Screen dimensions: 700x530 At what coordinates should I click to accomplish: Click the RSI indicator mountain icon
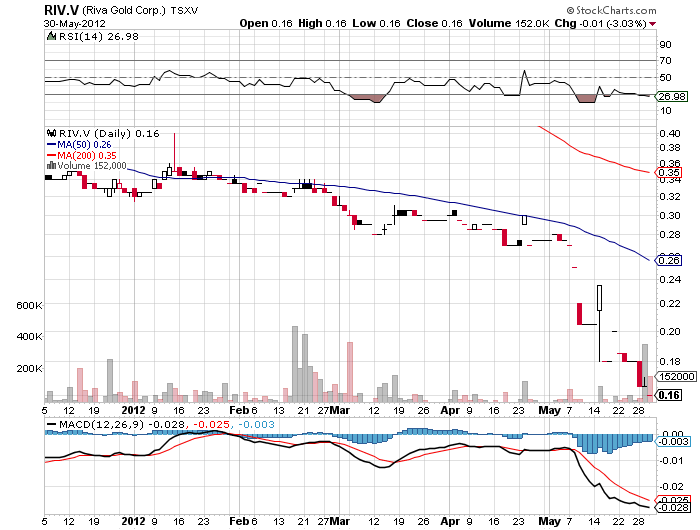(51, 36)
